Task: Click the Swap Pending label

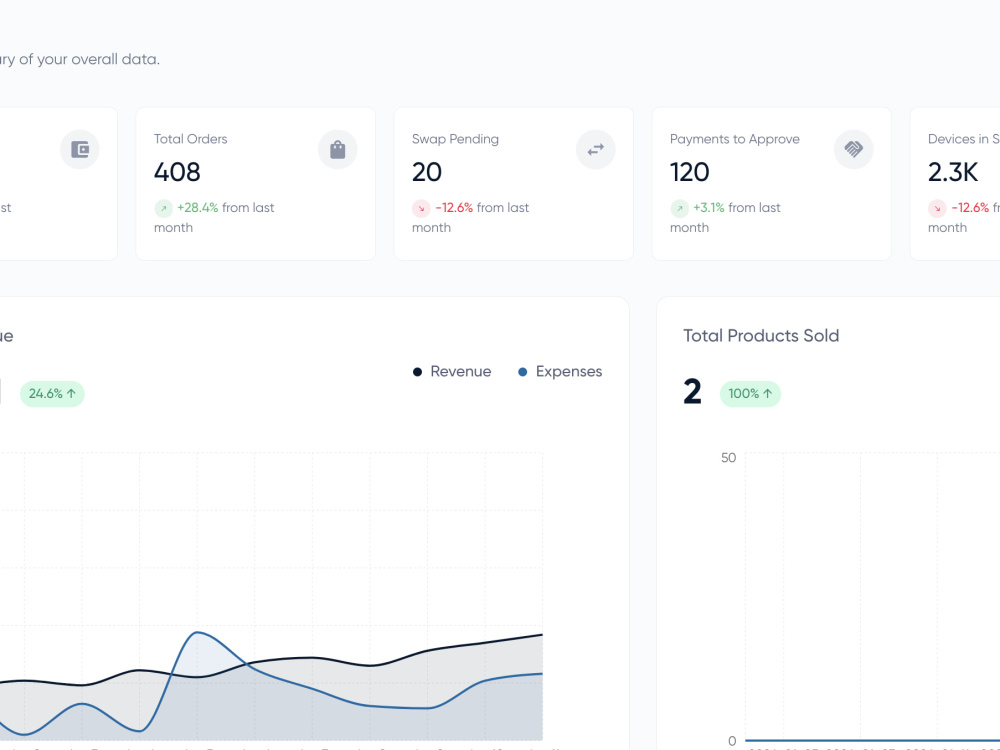Action: 455,139
